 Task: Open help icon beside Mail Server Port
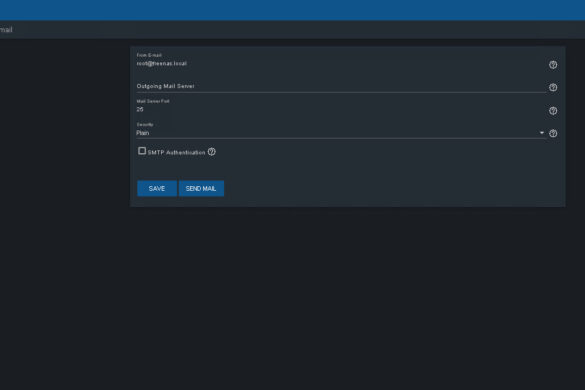[553, 111]
